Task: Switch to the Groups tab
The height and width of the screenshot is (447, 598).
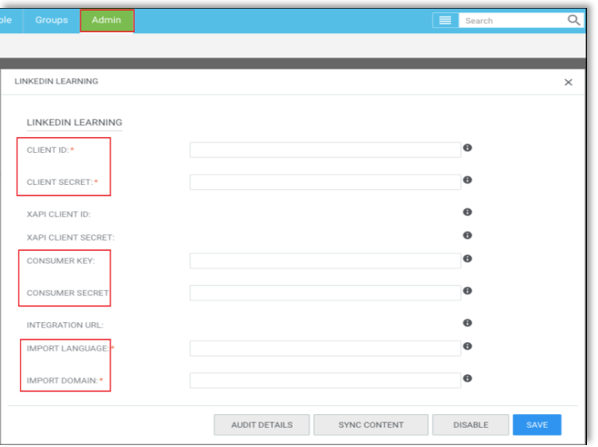Action: click(51, 20)
